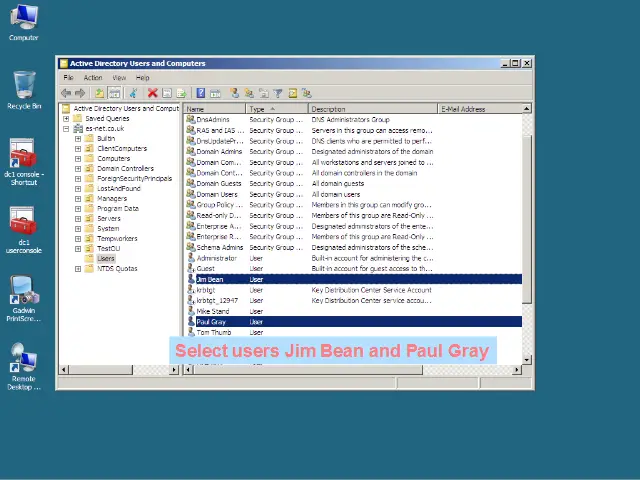This screenshot has height=480, width=640.
Task: Collapse the es-net.co.uk domain node
Action: 66,128
